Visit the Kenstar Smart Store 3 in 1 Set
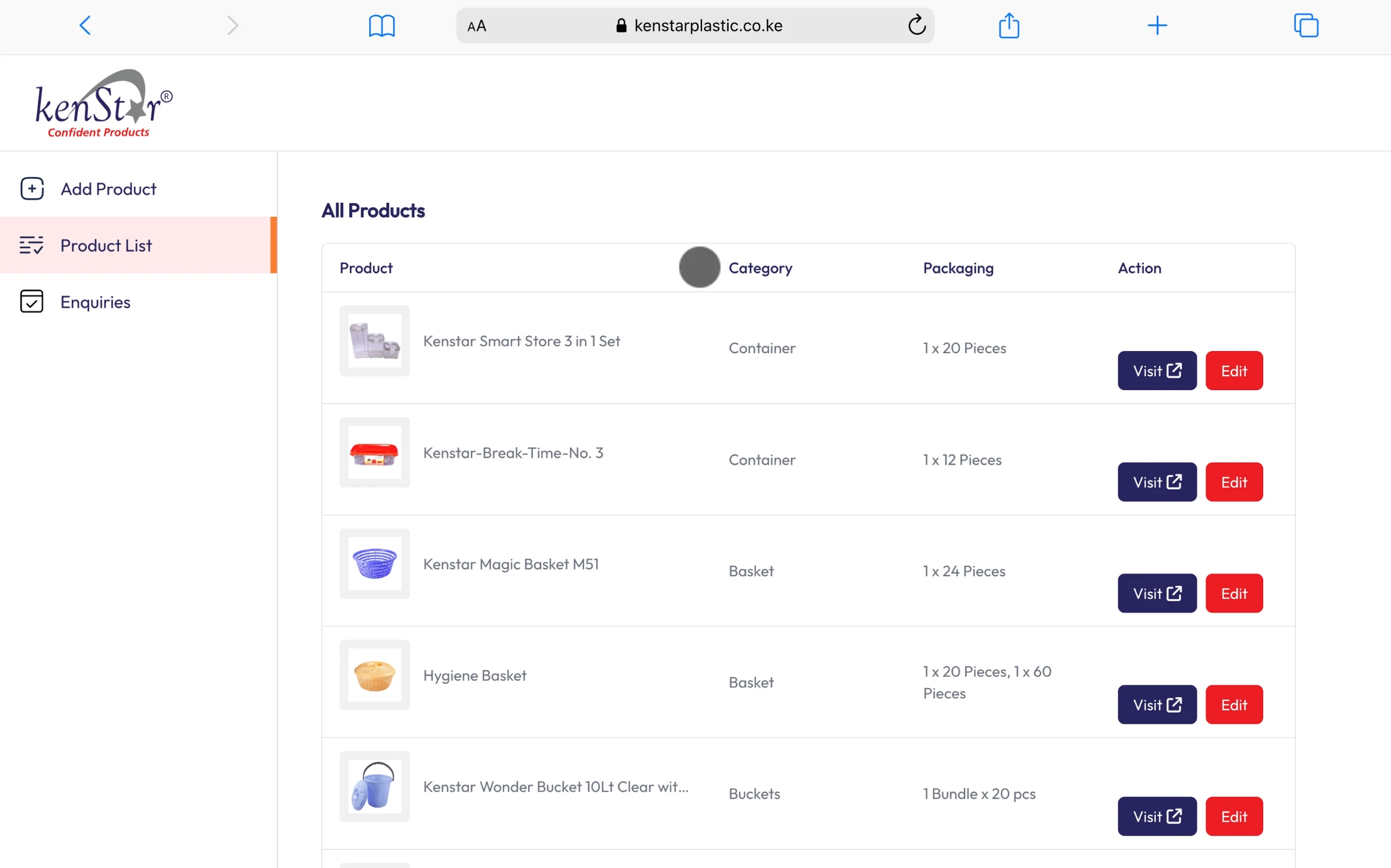The height and width of the screenshot is (868, 1391). [x=1157, y=371]
